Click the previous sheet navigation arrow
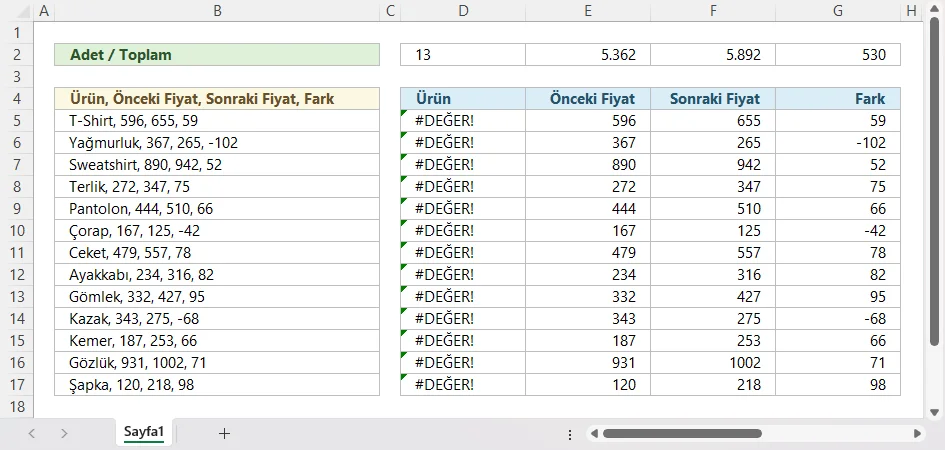 32,433
